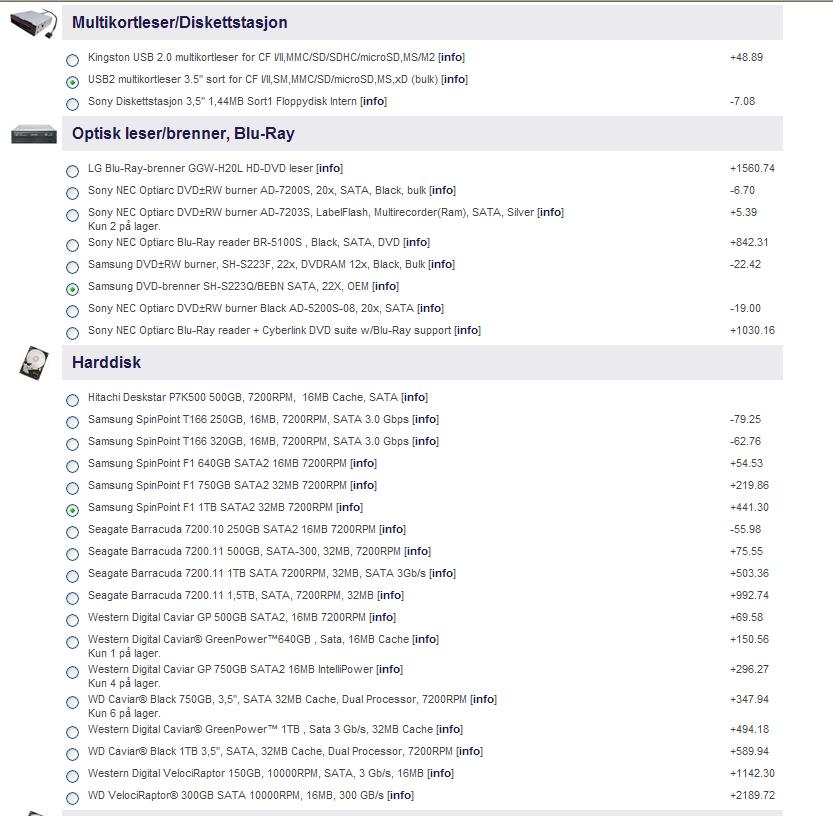833x816 pixels.
Task: Select Kingston USB 2.0 multikortleser radio button
Action: (x=72, y=60)
